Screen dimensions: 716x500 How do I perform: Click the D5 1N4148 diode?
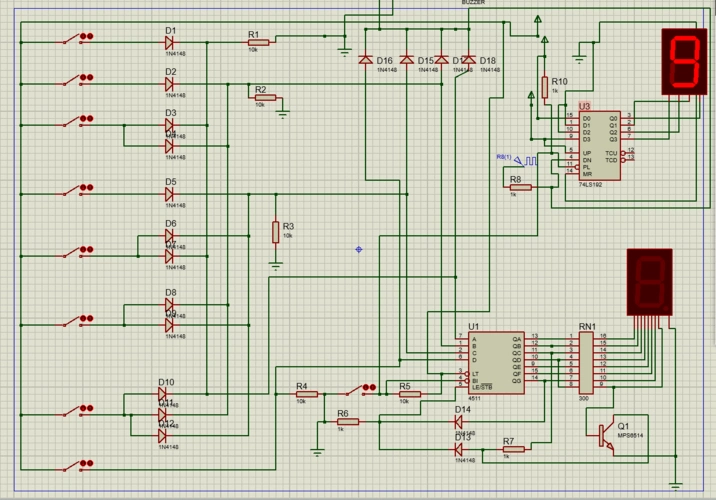click(170, 193)
